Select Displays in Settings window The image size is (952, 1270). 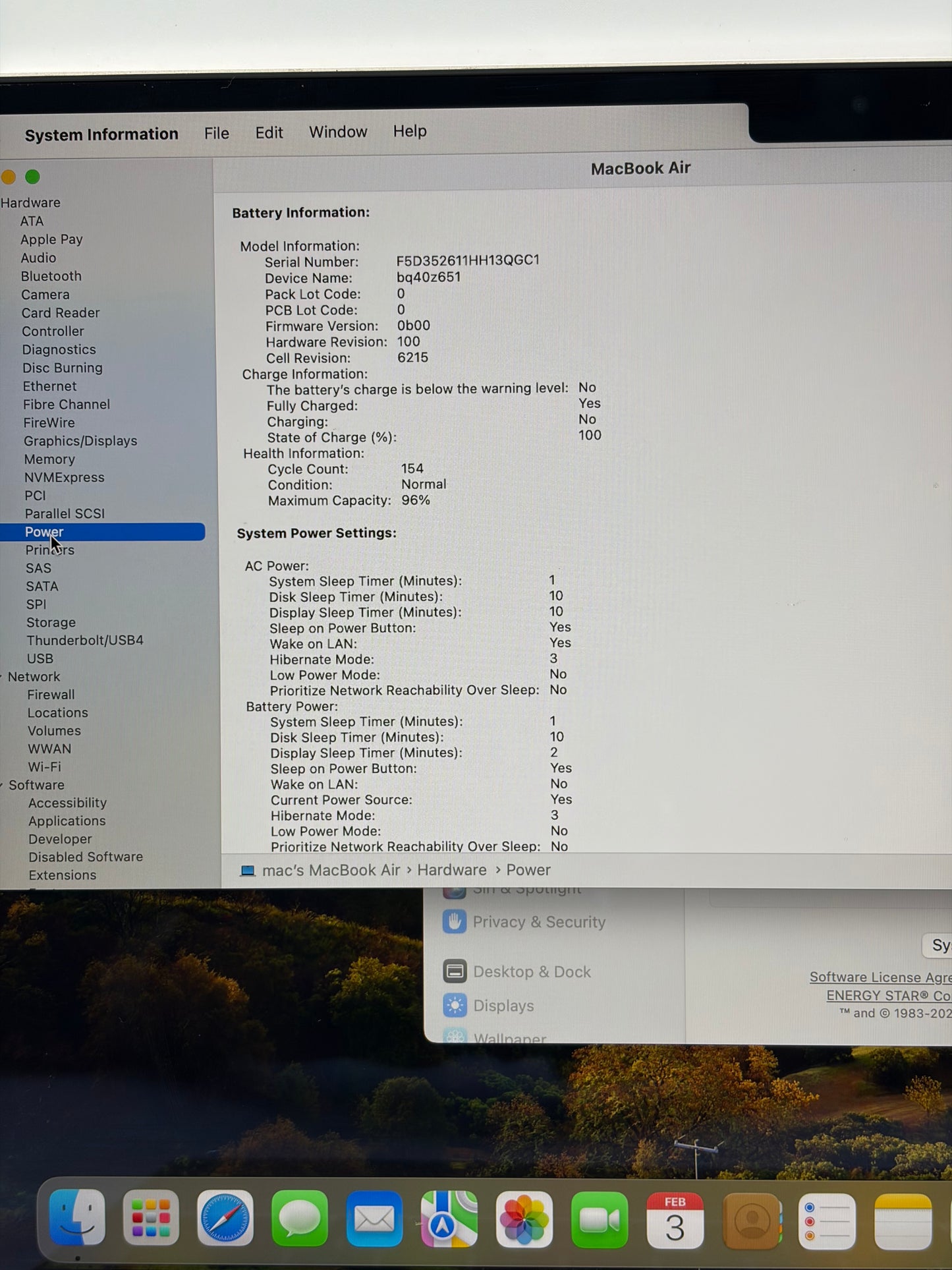(x=503, y=1006)
